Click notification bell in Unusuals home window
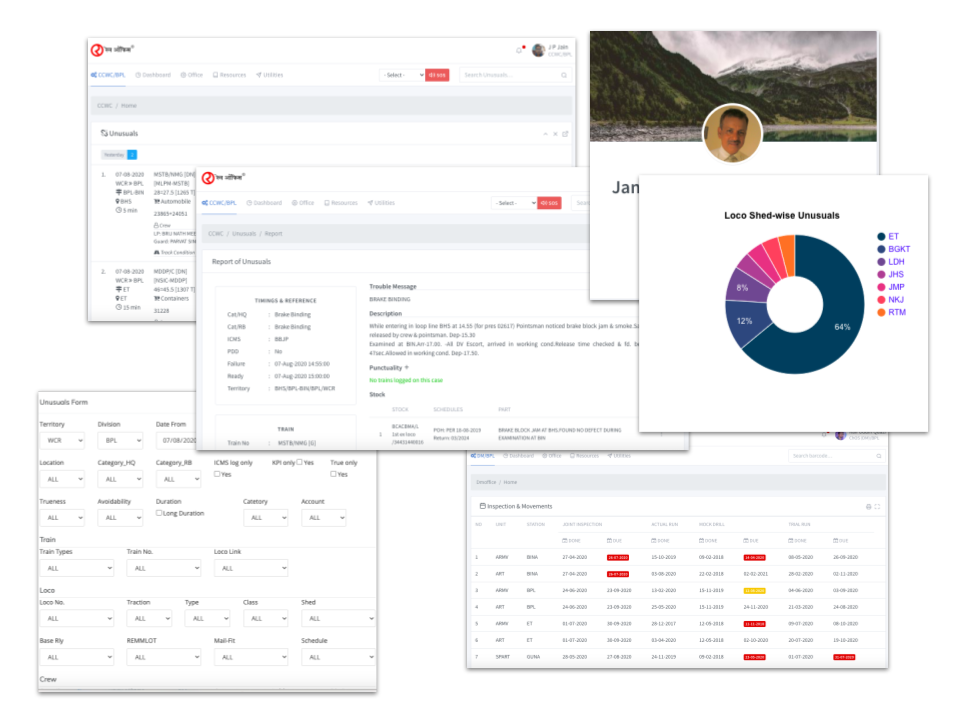The image size is (960, 720). [x=520, y=50]
